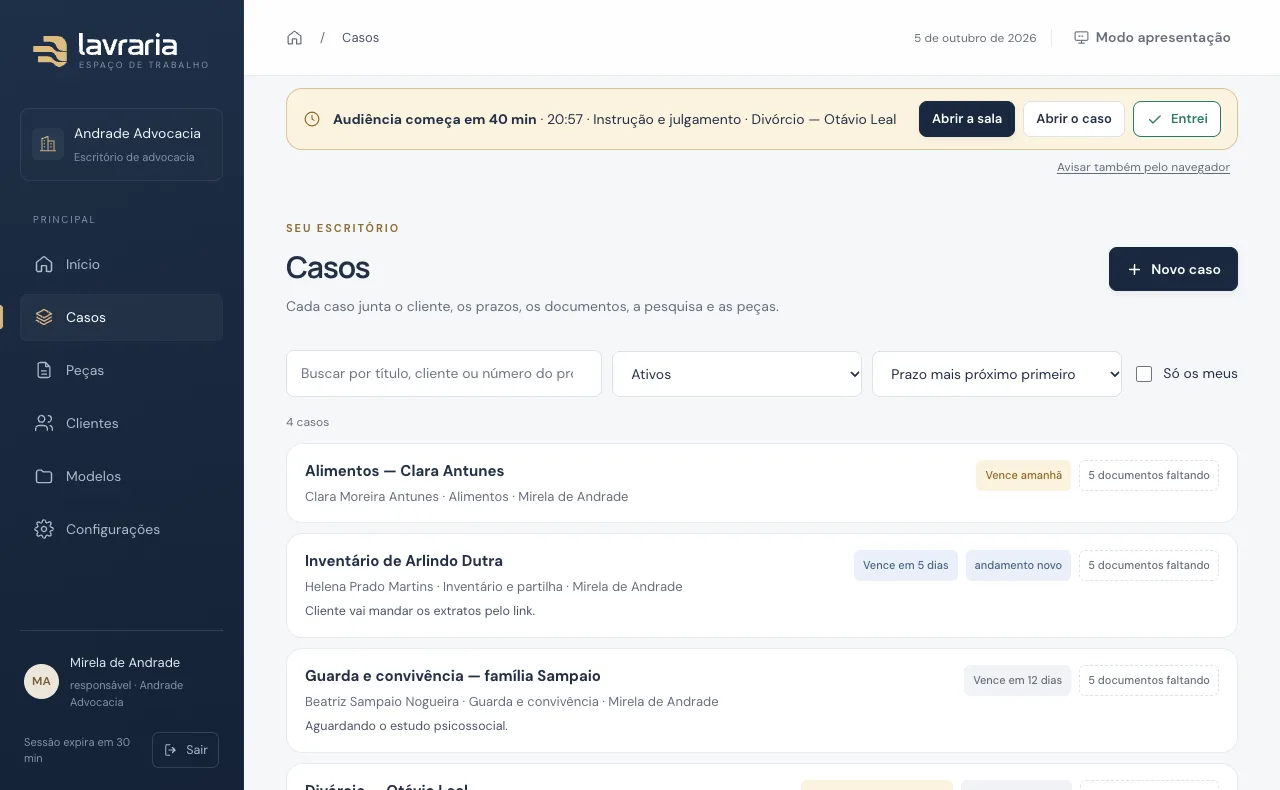Open Guarda e convivência — família Sampaio case
The width and height of the screenshot is (1280, 790).
click(x=762, y=701)
